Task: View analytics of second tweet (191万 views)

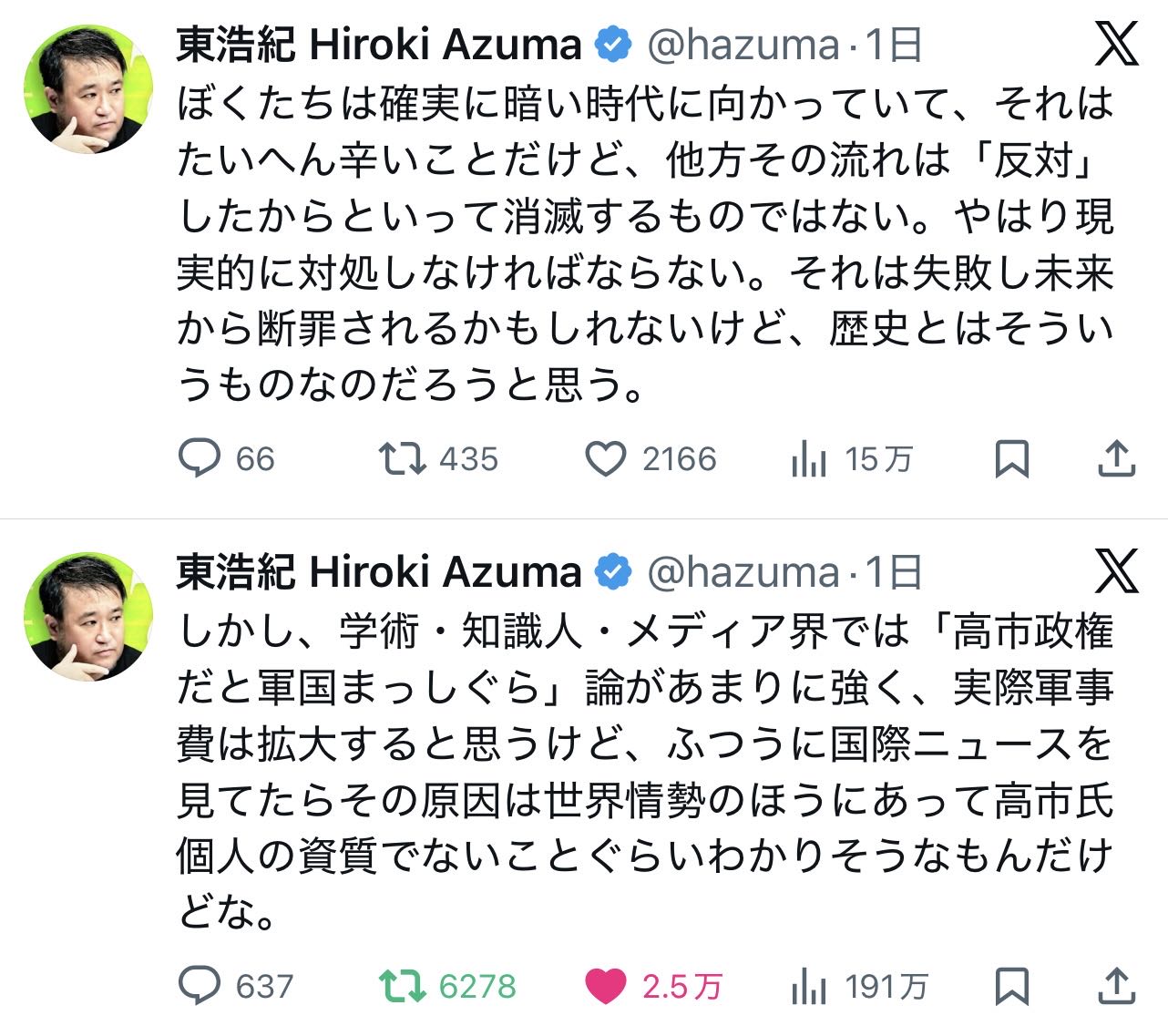Action: [x=809, y=985]
